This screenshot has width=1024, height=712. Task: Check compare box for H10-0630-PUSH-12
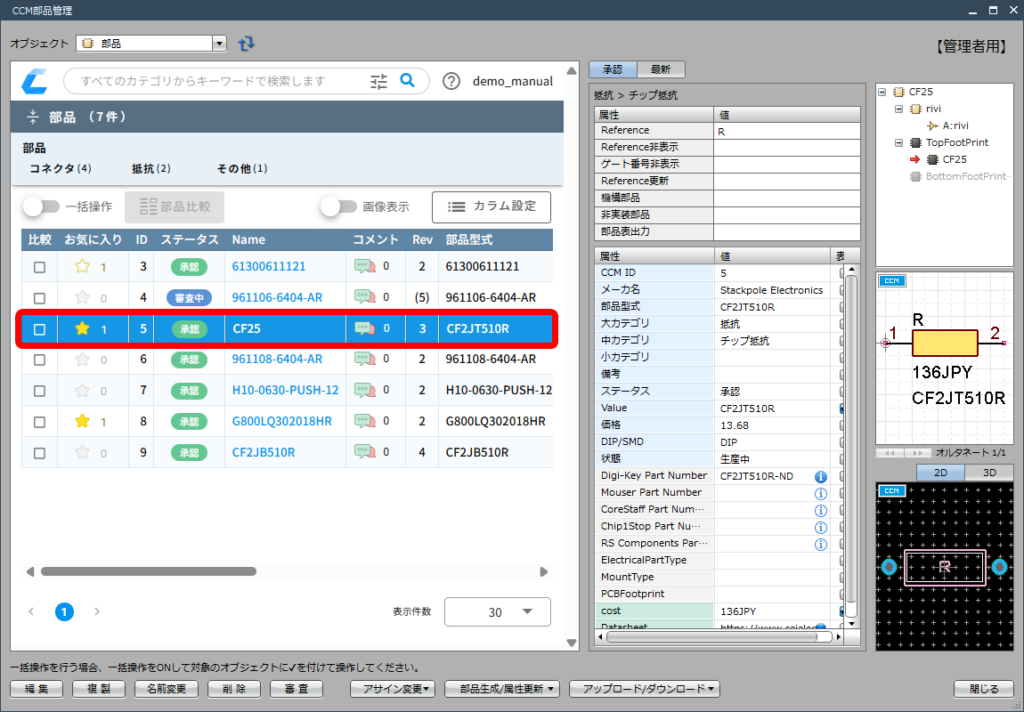[40, 391]
